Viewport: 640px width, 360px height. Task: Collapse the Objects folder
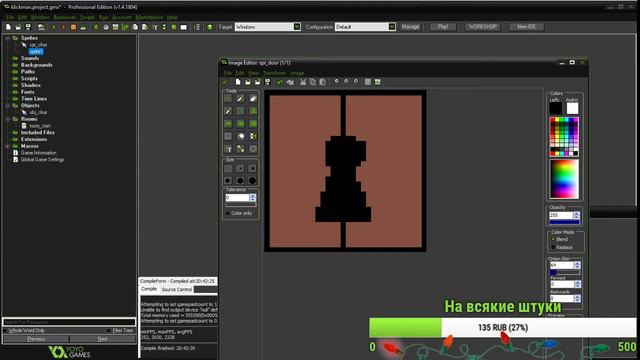7,105
